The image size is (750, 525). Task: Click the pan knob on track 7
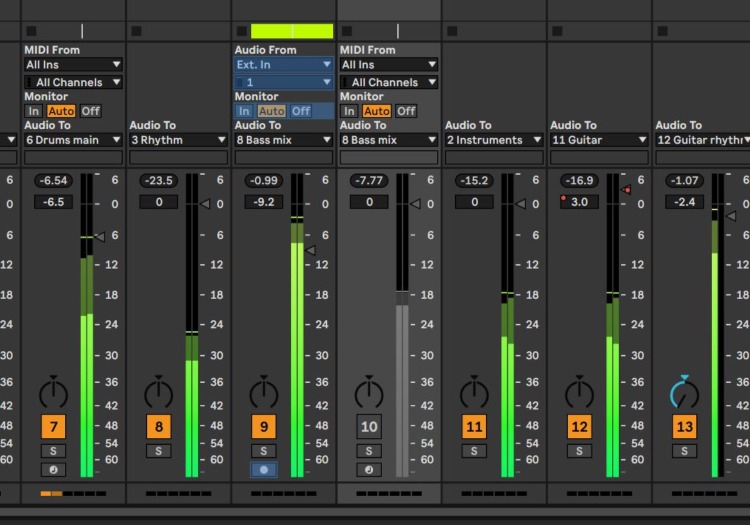point(53,393)
